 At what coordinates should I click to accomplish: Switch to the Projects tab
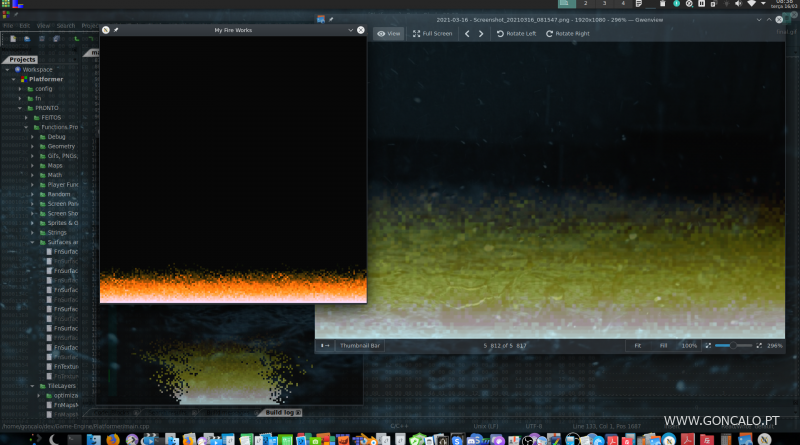(22, 59)
